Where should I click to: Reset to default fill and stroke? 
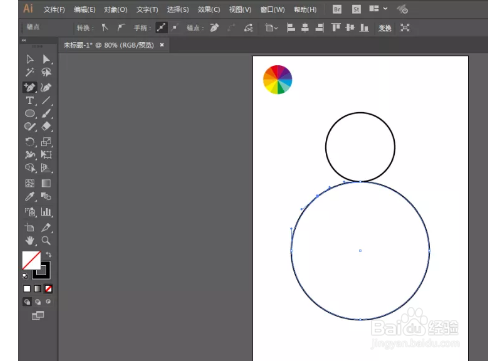(x=25, y=276)
